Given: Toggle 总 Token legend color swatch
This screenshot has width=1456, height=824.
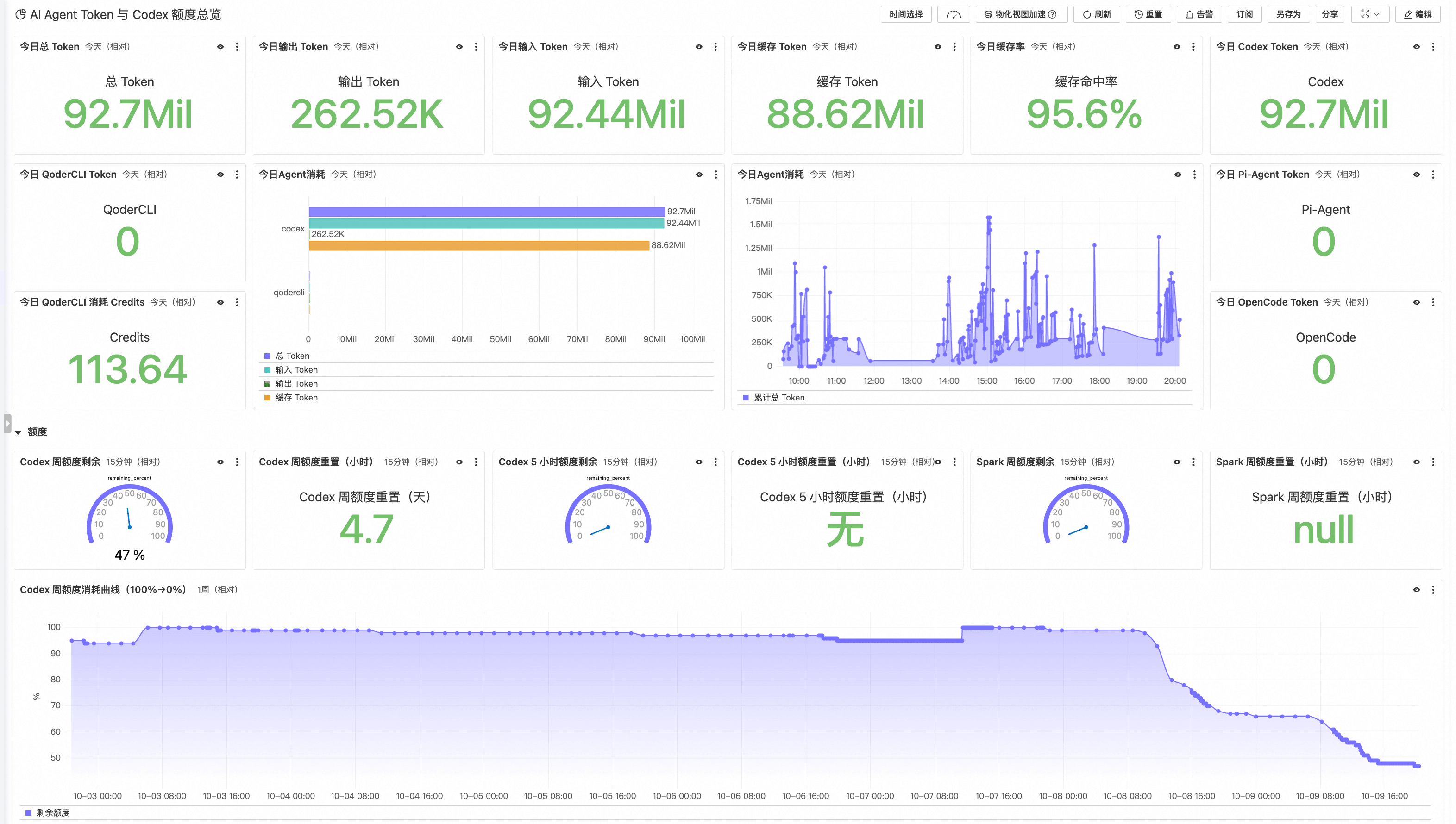Looking at the screenshot, I should tap(267, 356).
